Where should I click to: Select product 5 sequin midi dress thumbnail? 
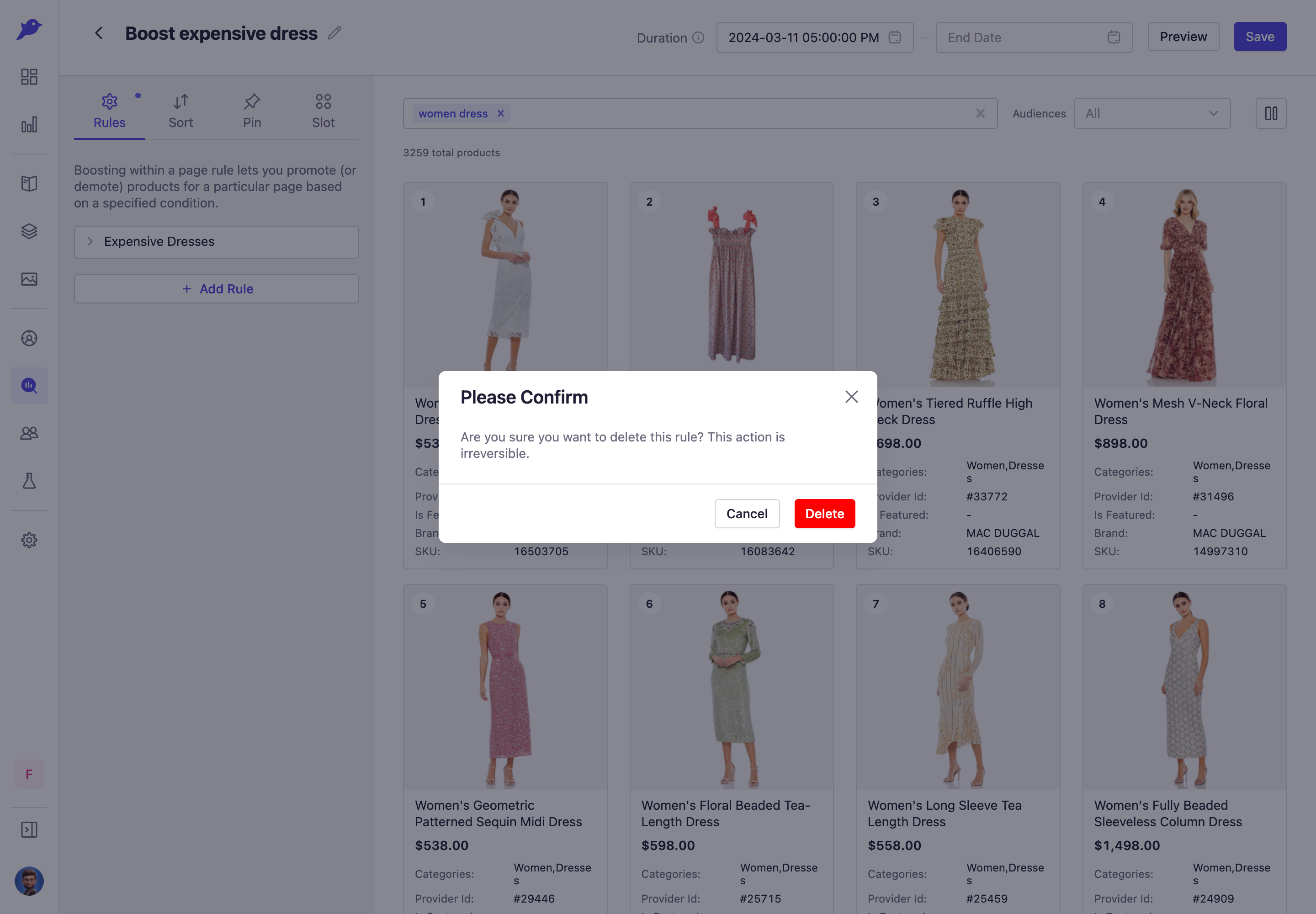505,687
